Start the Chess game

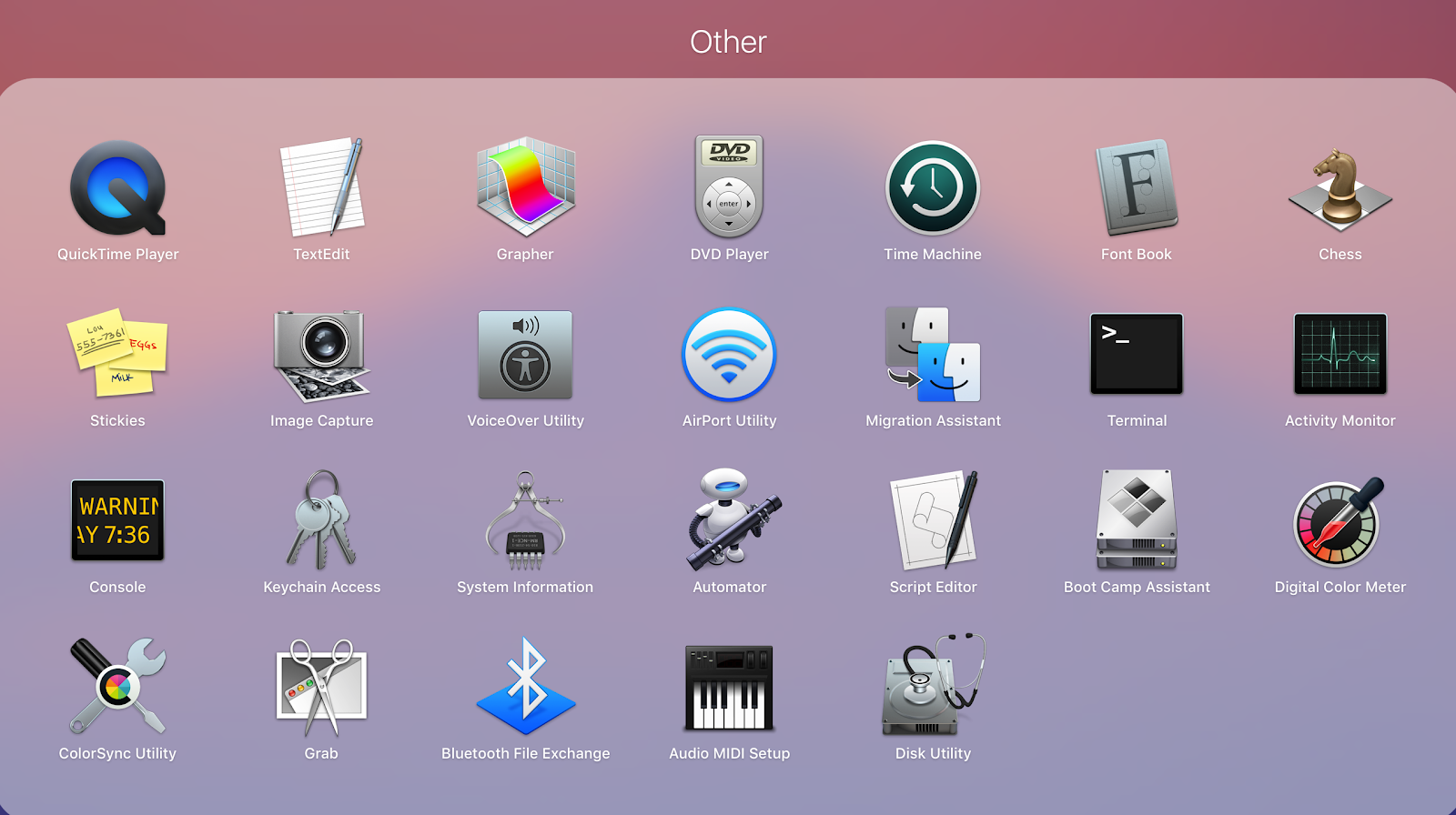click(1340, 189)
